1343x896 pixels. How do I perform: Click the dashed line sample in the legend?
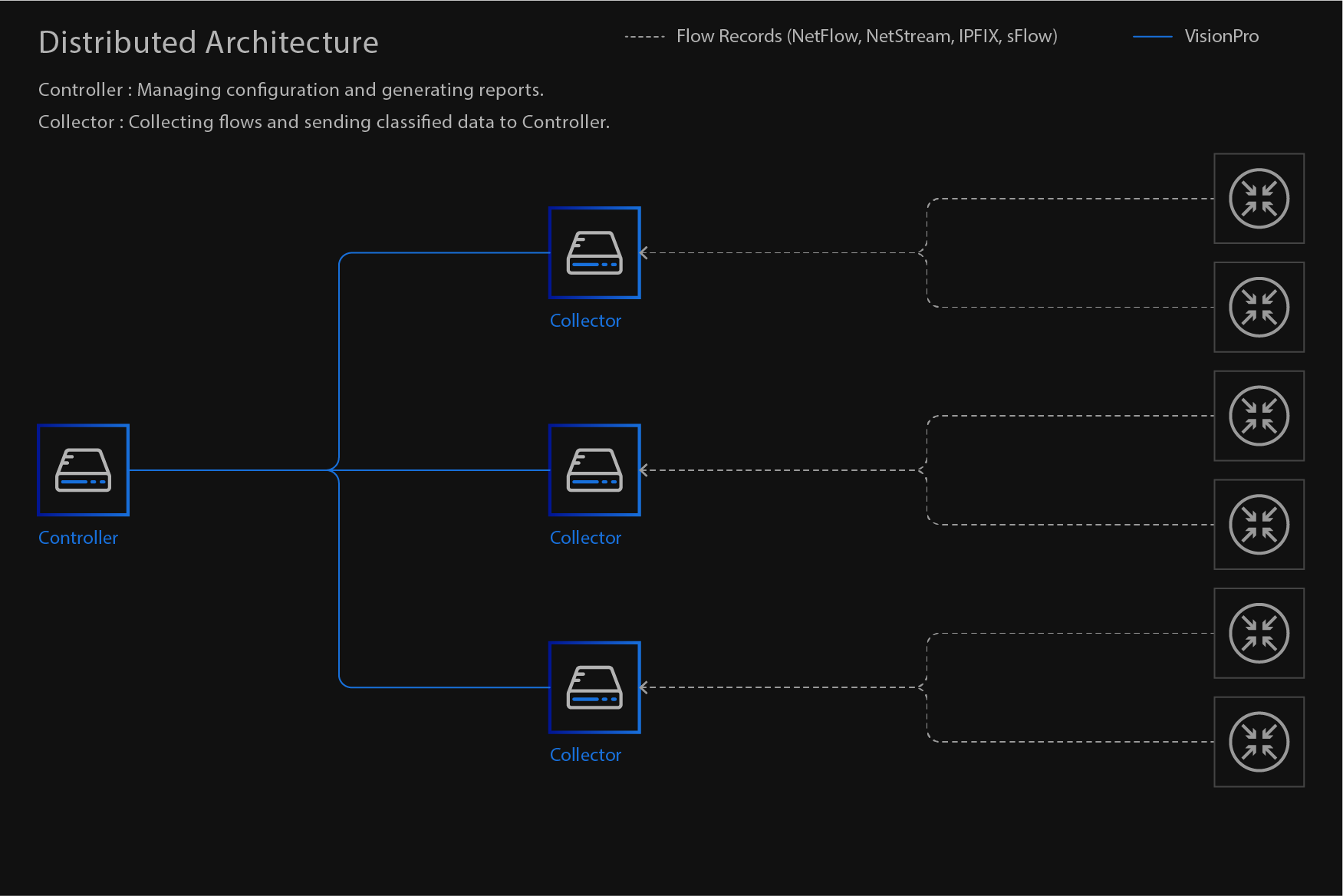(644, 37)
